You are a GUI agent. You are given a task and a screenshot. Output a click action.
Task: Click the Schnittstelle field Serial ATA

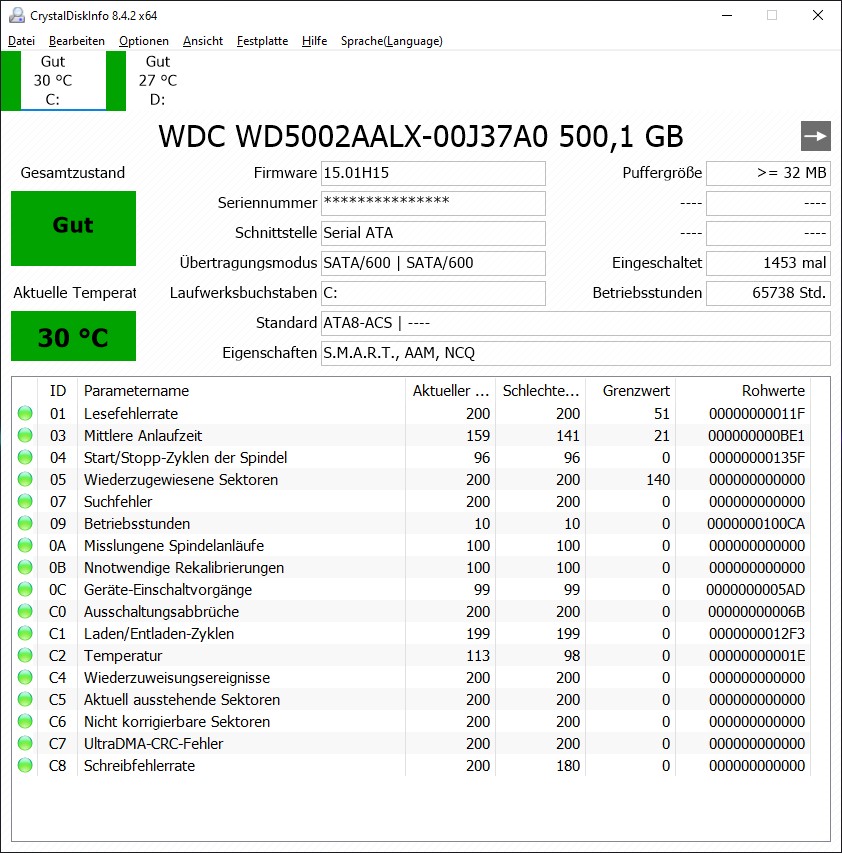pos(433,233)
